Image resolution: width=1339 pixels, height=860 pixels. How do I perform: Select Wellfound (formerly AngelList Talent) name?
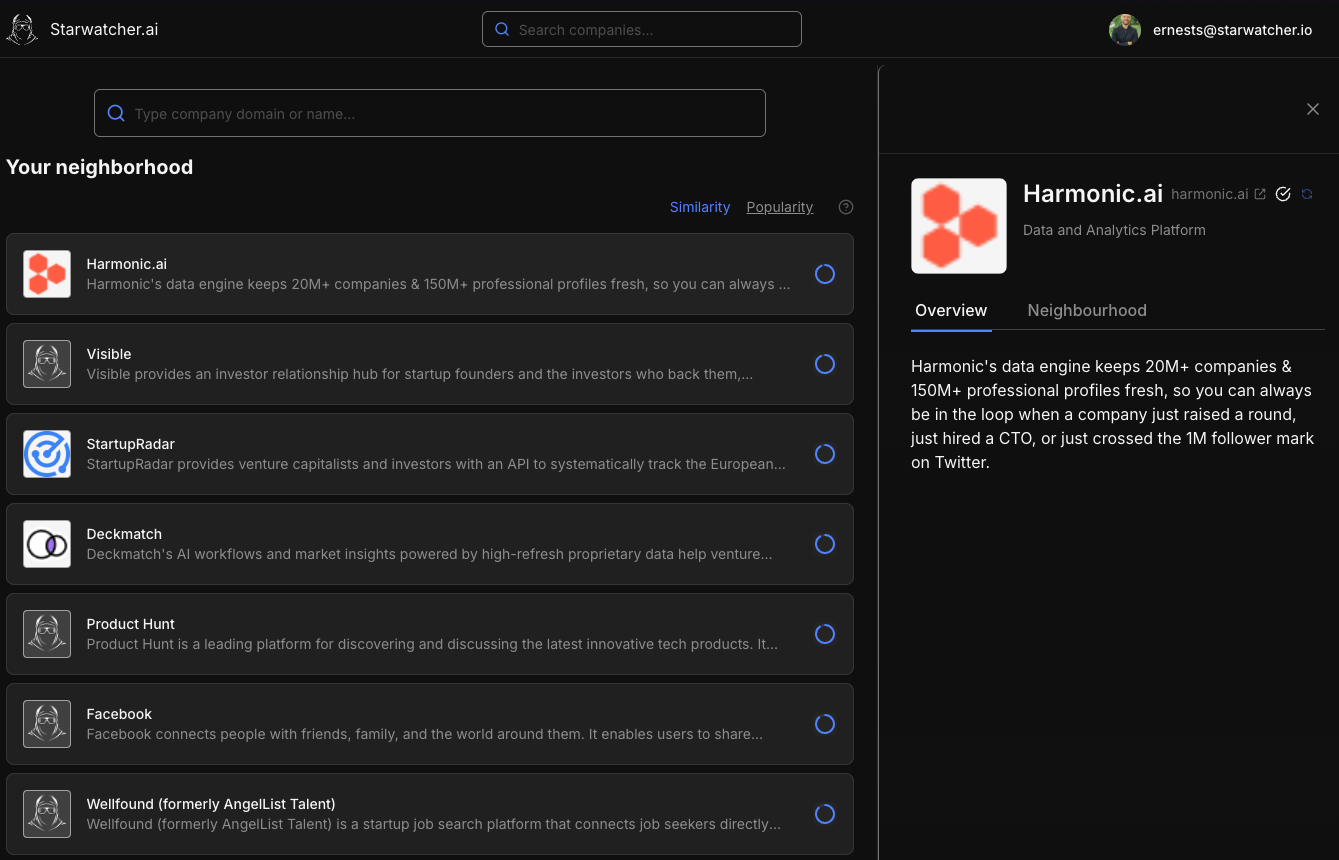[211, 804]
